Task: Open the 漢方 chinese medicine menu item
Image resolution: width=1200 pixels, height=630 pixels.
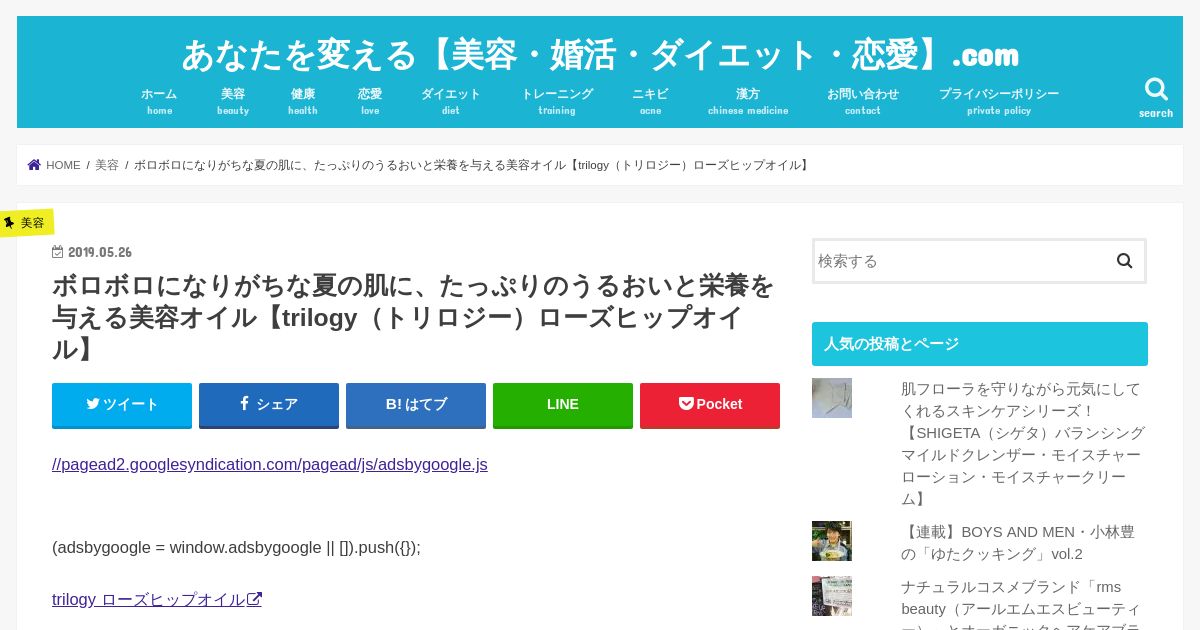Action: click(x=748, y=100)
